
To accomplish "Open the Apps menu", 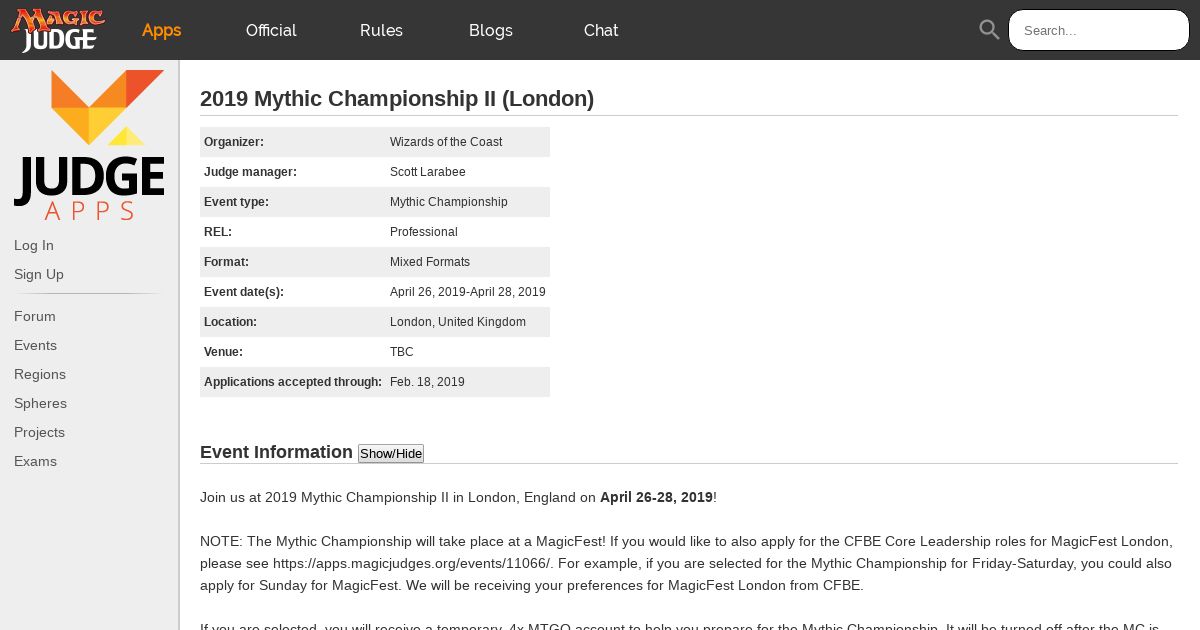I will [x=161, y=30].
